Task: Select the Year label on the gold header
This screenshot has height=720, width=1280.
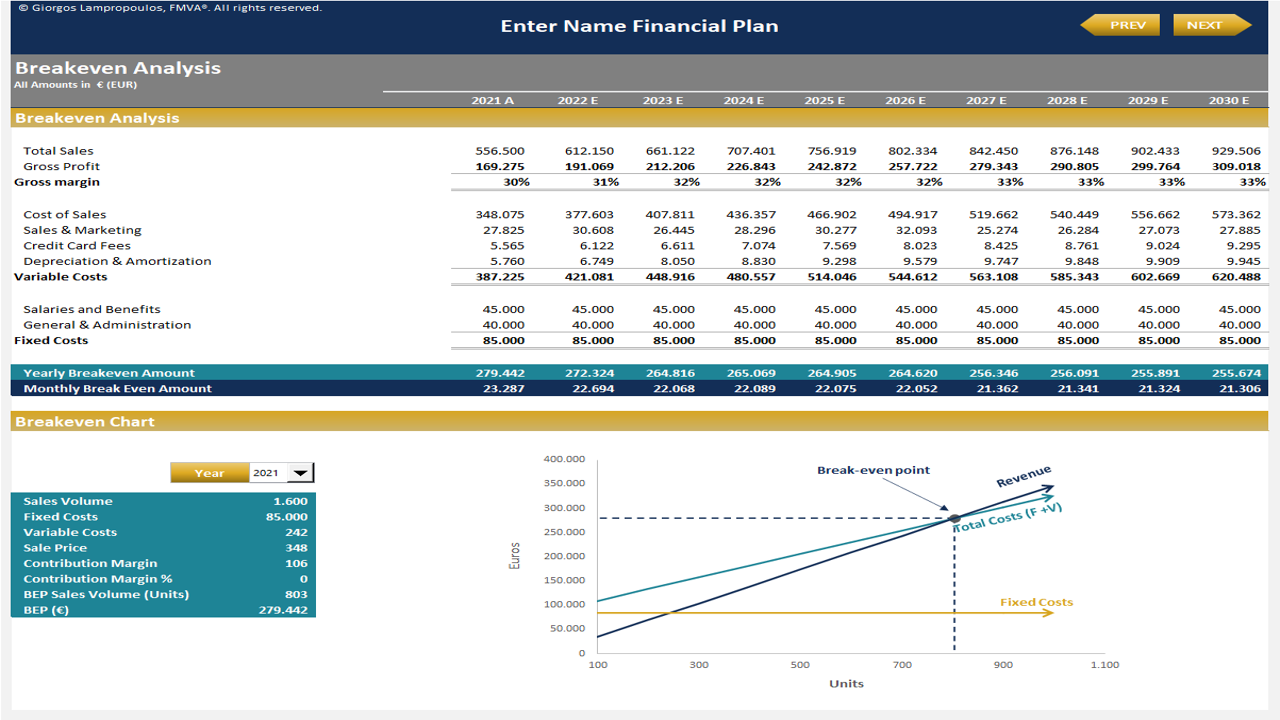Action: (x=209, y=472)
